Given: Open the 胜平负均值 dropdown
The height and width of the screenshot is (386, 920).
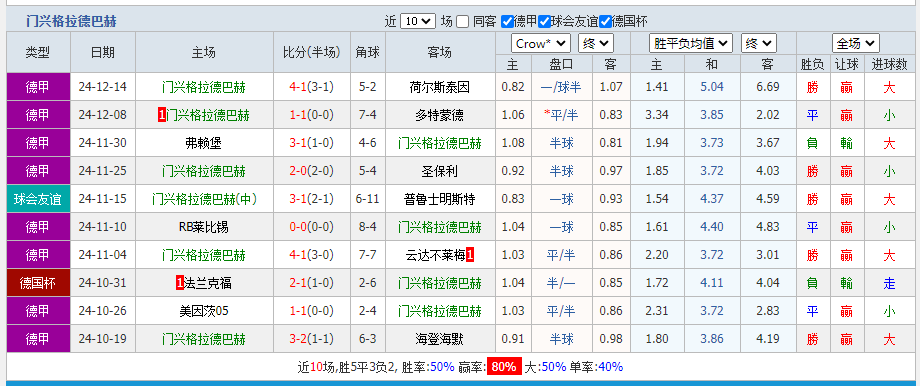Looking at the screenshot, I should (x=691, y=43).
